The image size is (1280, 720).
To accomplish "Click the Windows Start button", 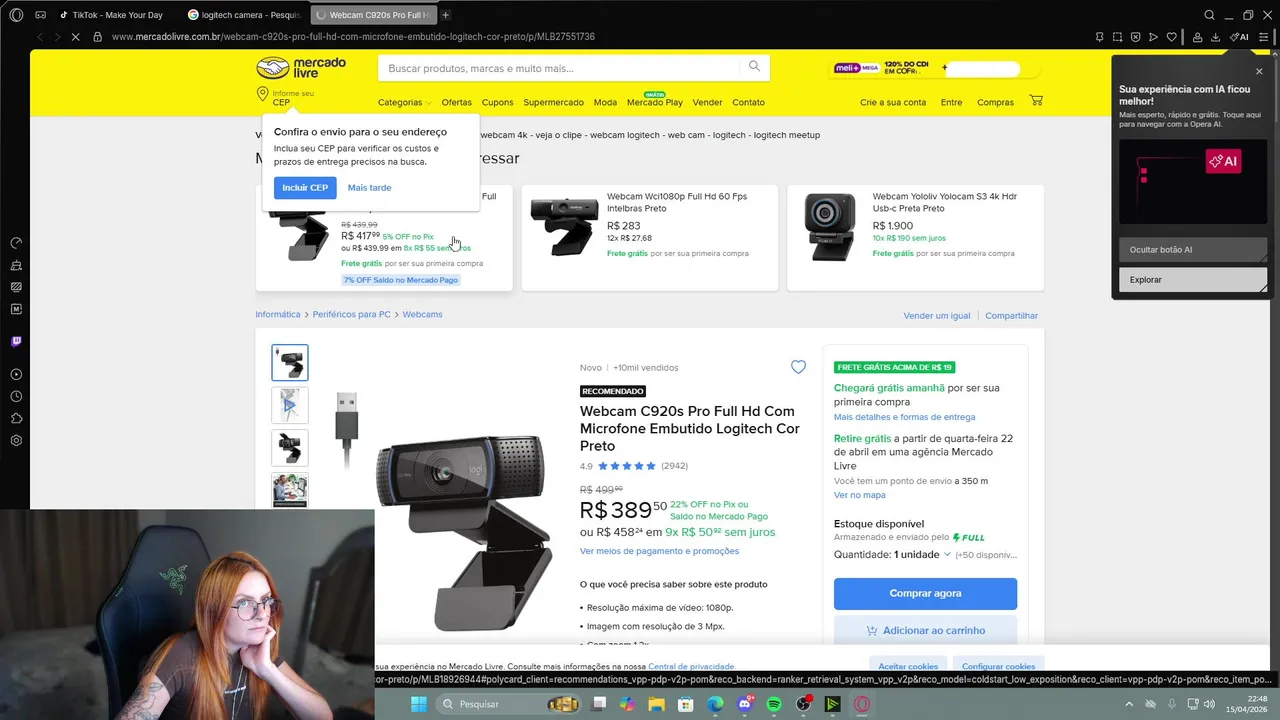I will 419,704.
